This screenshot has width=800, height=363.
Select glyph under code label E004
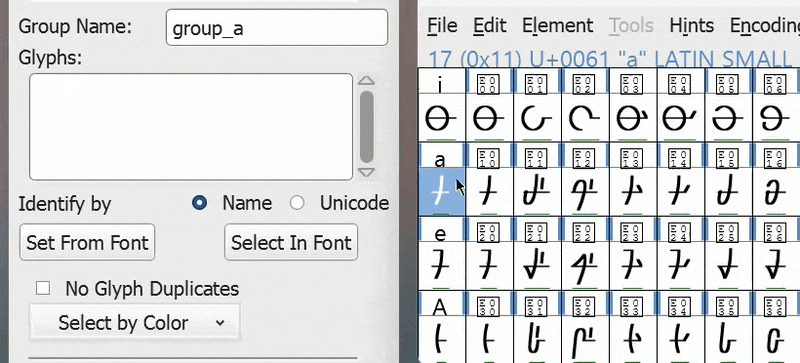[x=681, y=118]
